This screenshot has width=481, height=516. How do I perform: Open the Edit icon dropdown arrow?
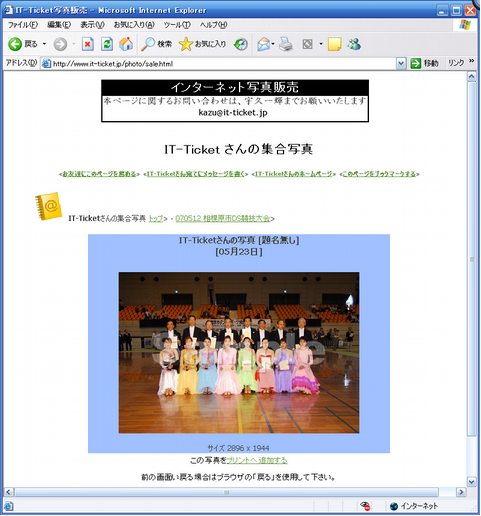(x=321, y=44)
